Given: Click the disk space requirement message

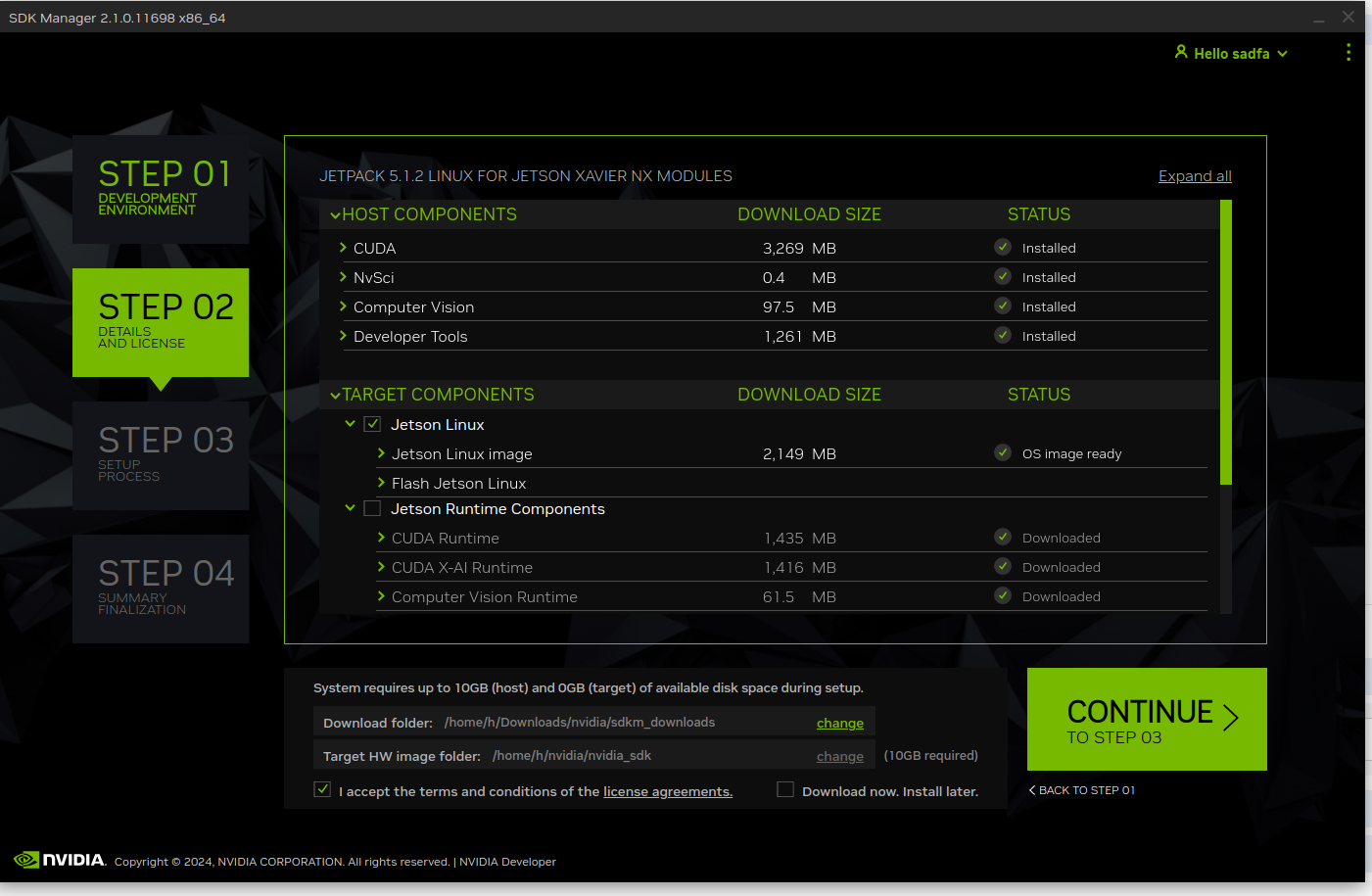Looking at the screenshot, I should (589, 687).
